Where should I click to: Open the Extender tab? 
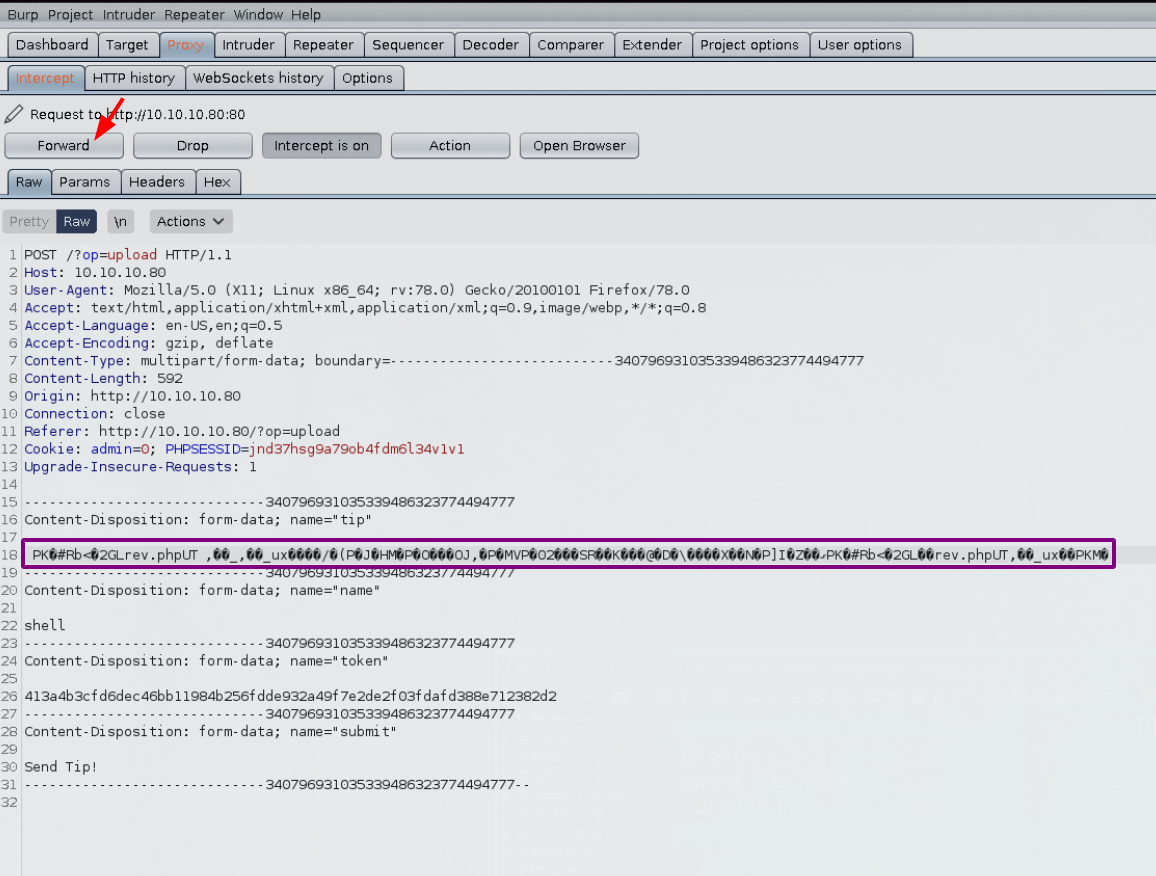coord(652,45)
